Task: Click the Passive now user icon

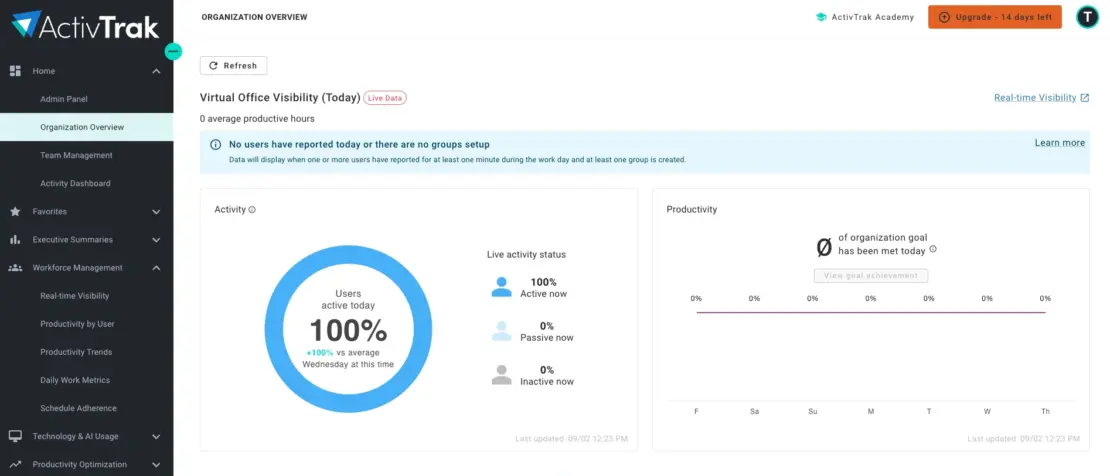Action: pyautogui.click(x=501, y=331)
